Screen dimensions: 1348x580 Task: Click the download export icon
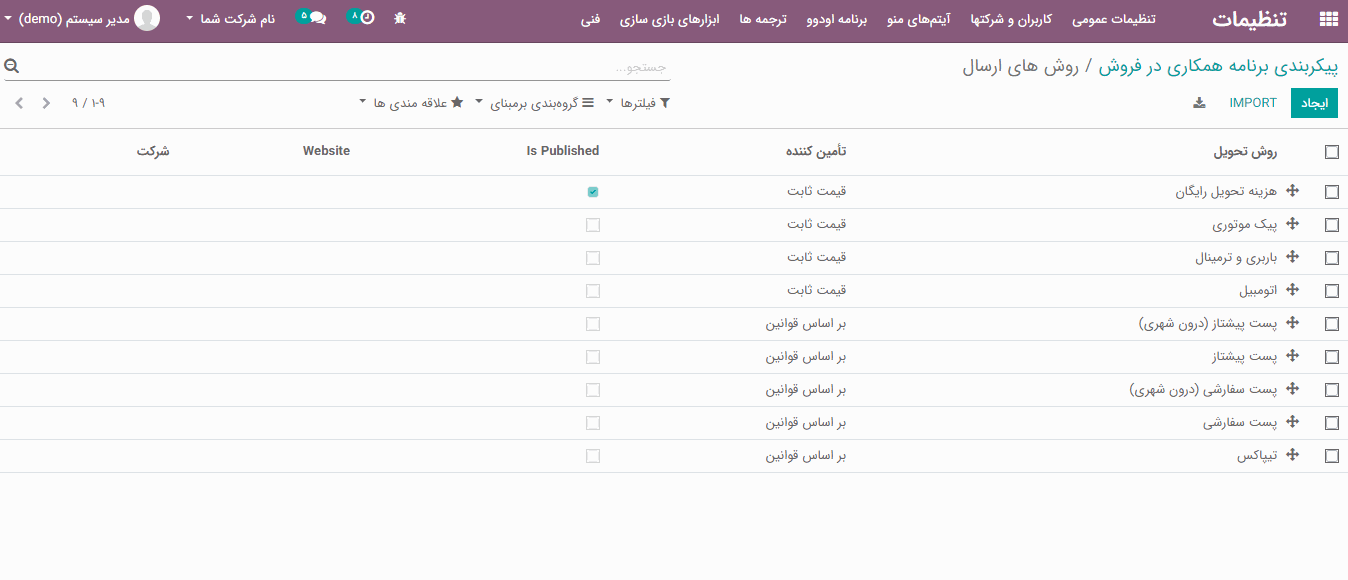(x=1199, y=103)
